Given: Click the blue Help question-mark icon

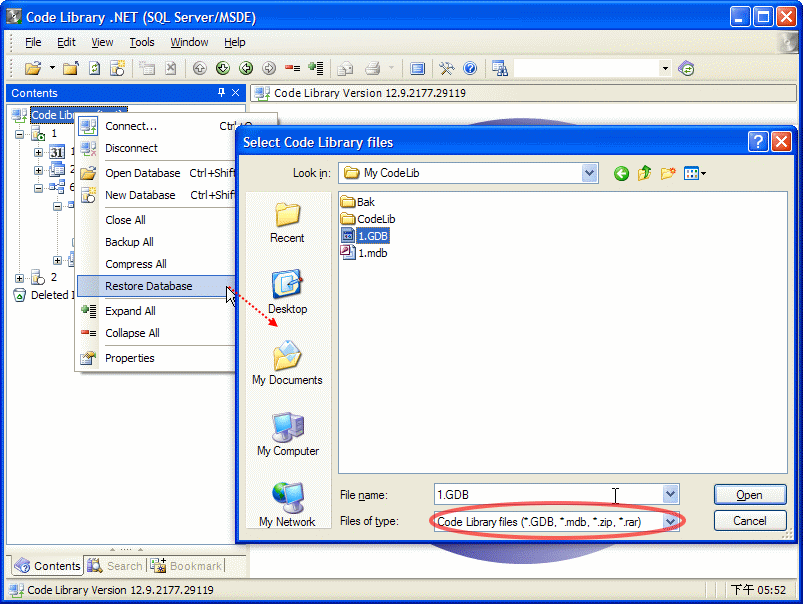Looking at the screenshot, I should [470, 68].
